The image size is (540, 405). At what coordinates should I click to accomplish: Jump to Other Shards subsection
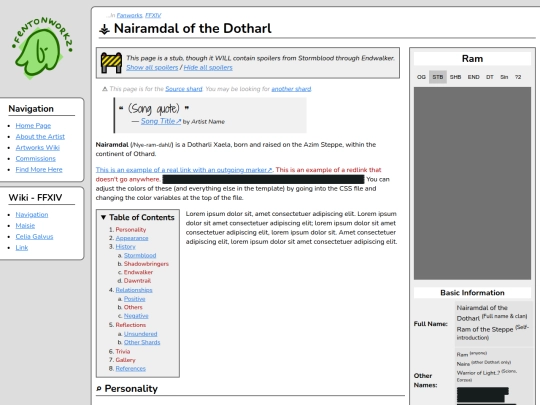pyautogui.click(x=142, y=342)
